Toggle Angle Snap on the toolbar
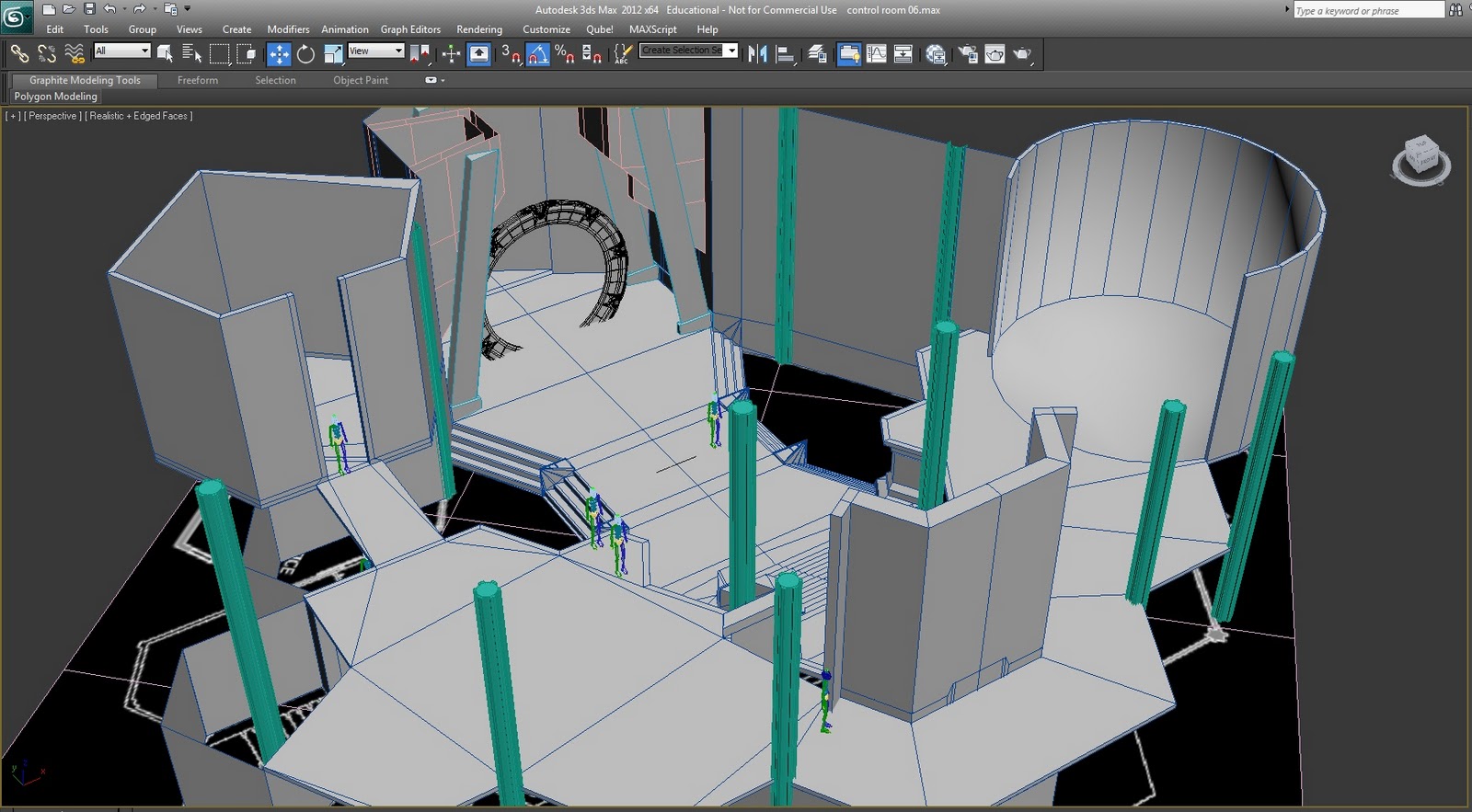 pyautogui.click(x=538, y=54)
